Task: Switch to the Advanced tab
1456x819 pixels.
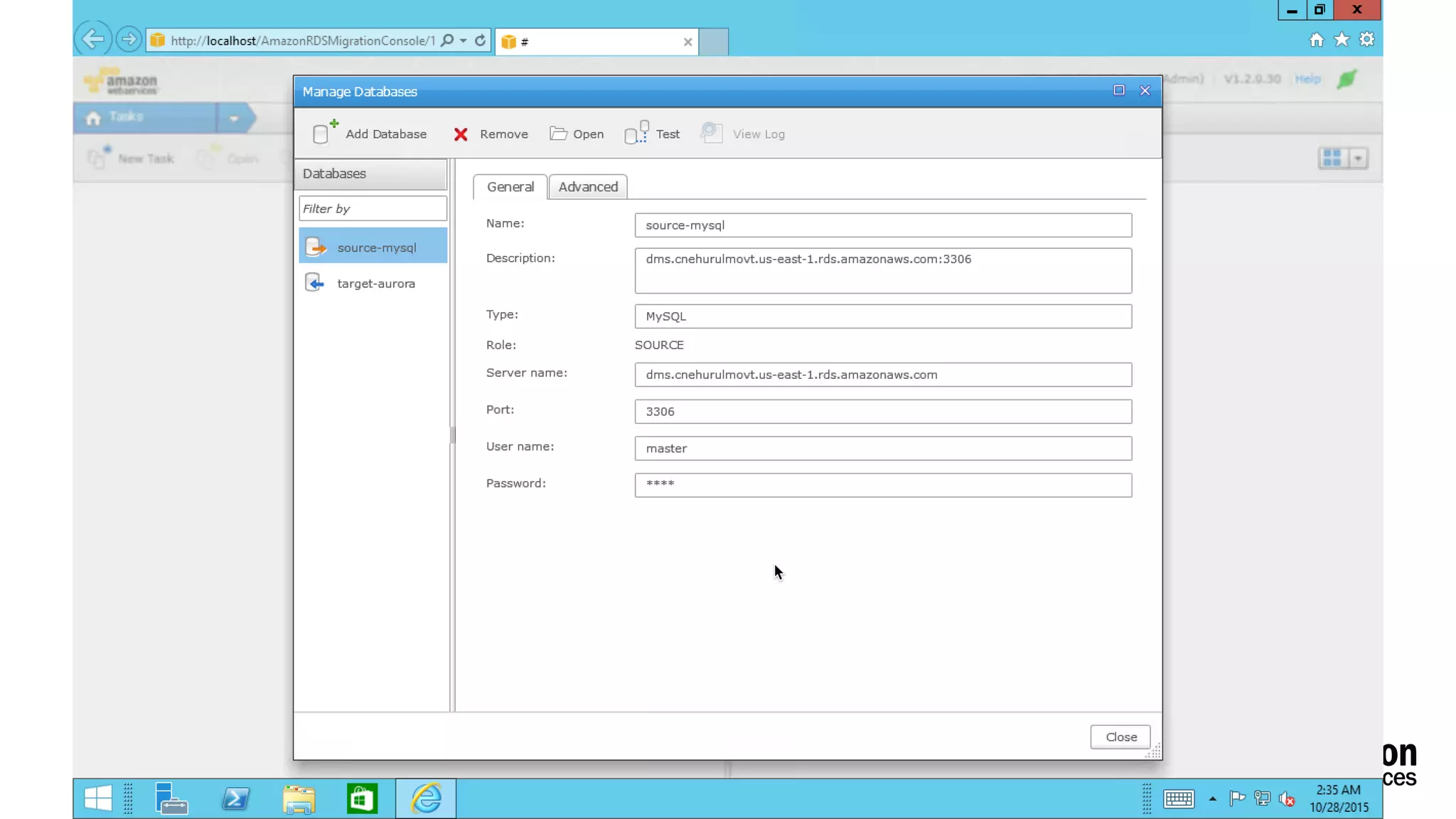Action: click(588, 186)
